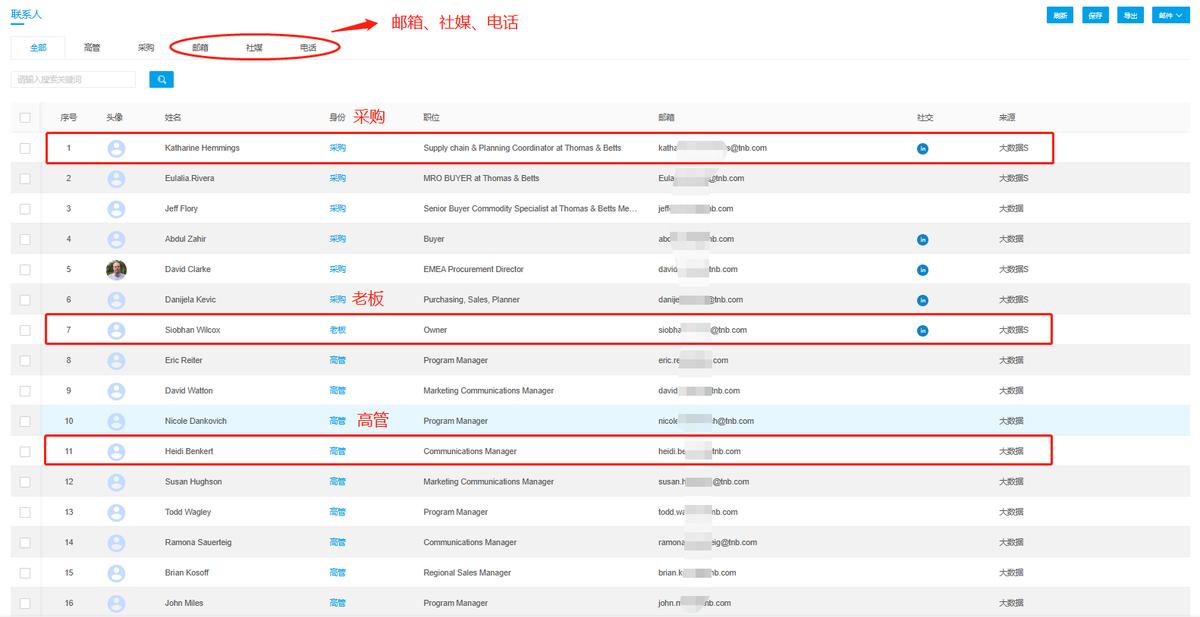Click Jeff Flory's default avatar icon
Image resolution: width=1200 pixels, height=617 pixels.
116,208
